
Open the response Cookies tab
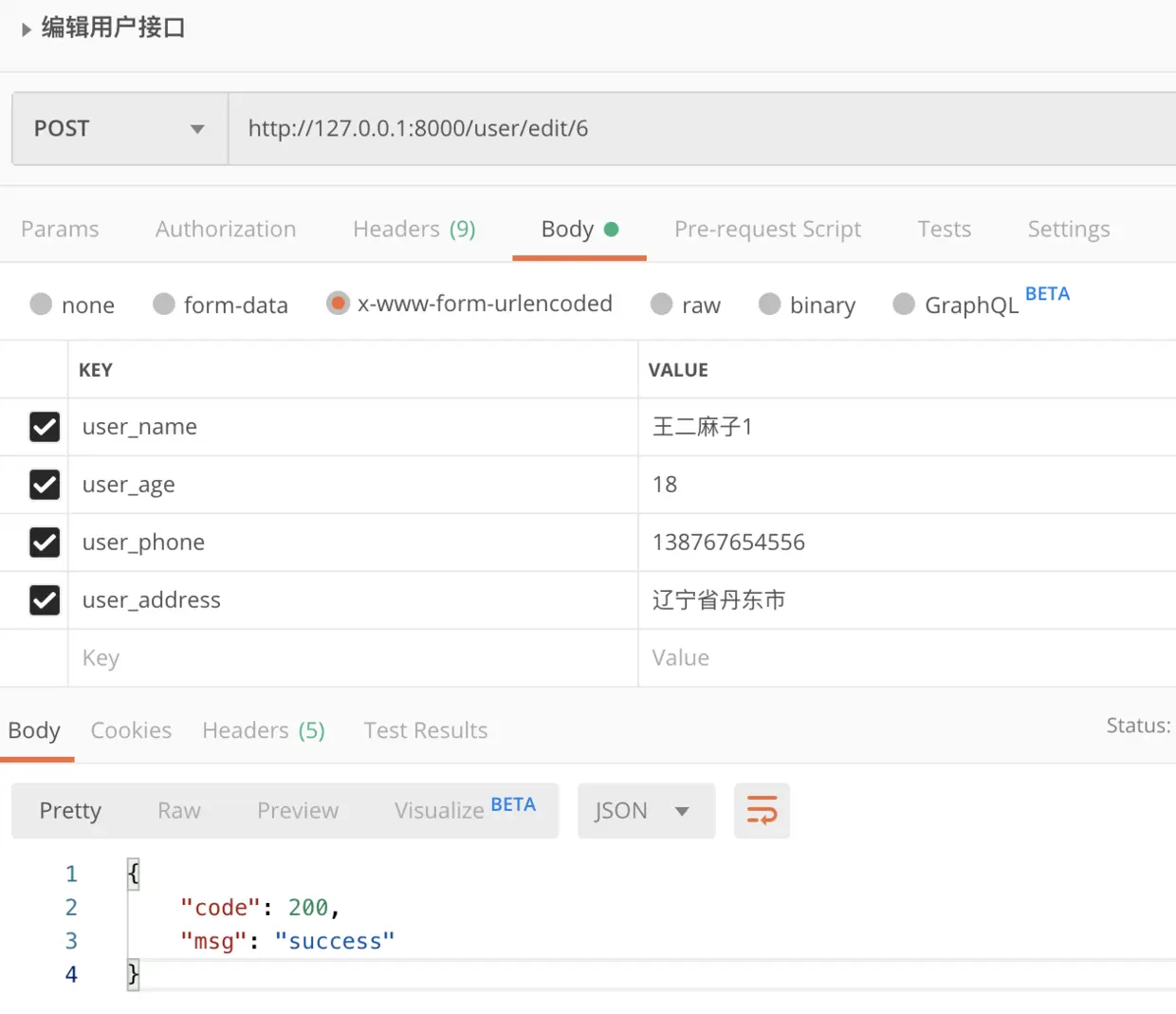131,730
